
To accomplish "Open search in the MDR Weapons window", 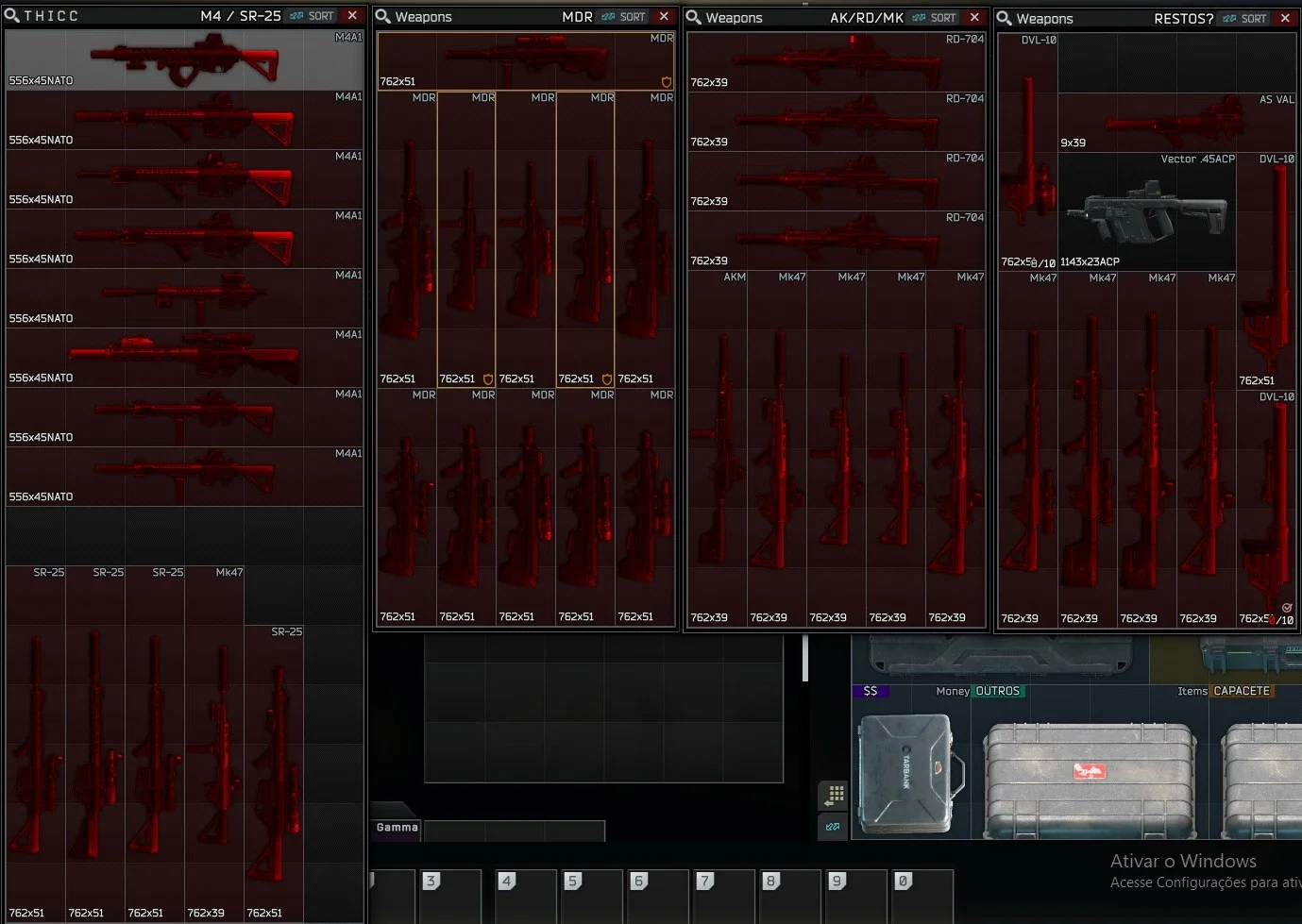I will pos(383,17).
